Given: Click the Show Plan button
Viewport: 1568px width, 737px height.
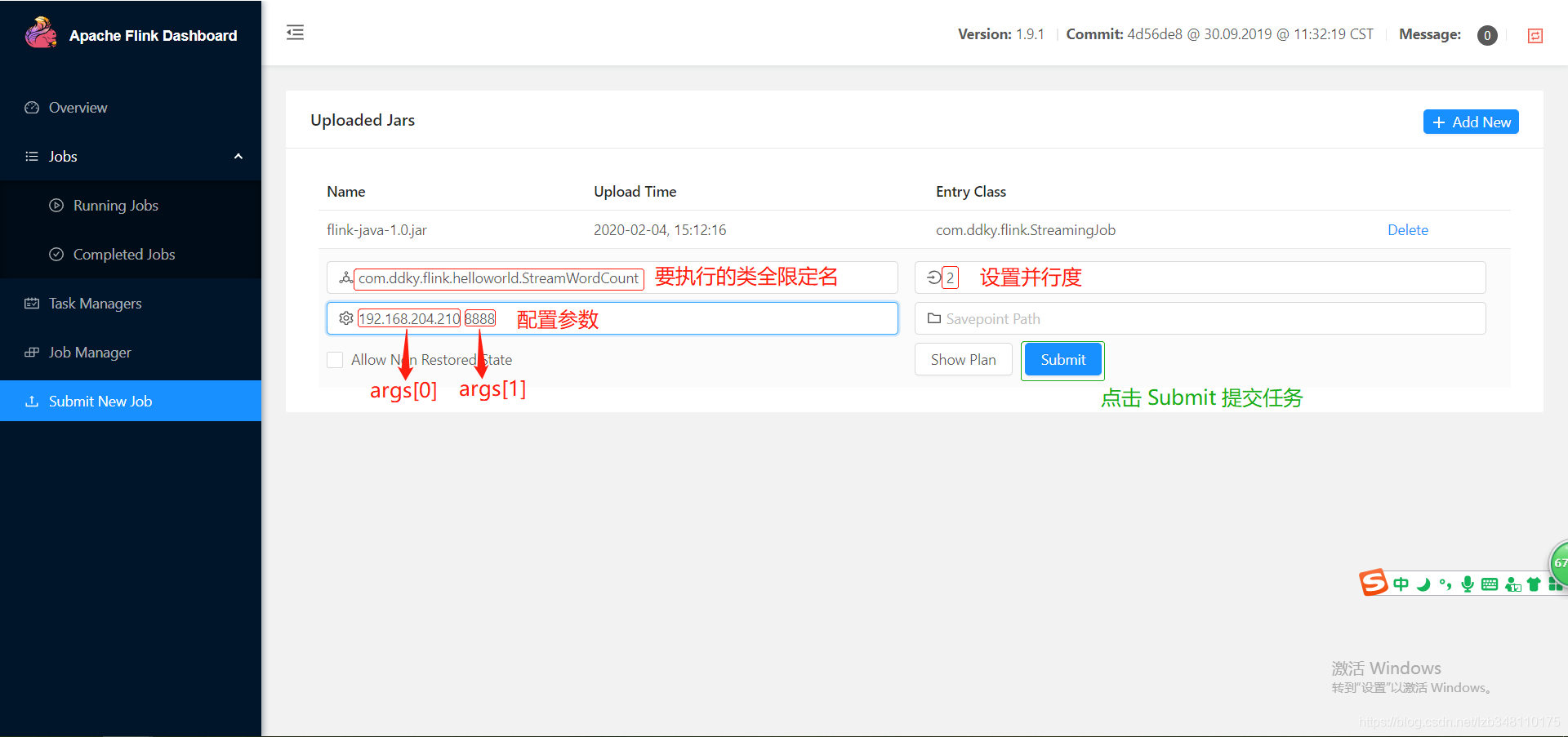Looking at the screenshot, I should 964,360.
